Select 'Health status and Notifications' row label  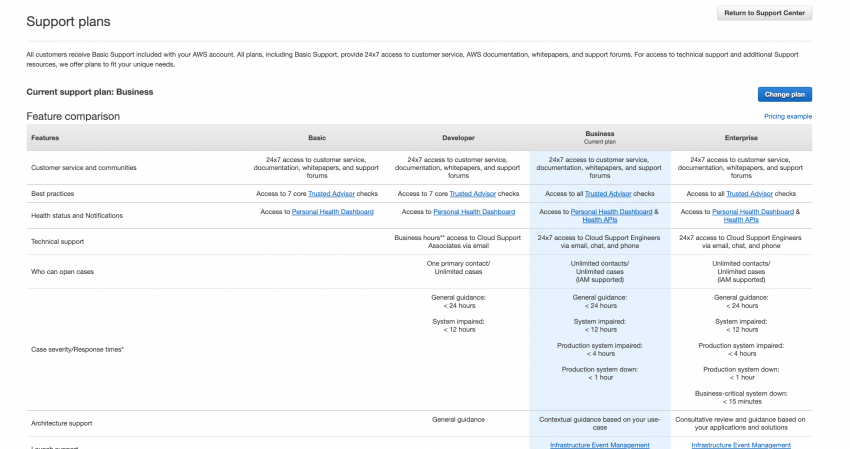(77, 215)
